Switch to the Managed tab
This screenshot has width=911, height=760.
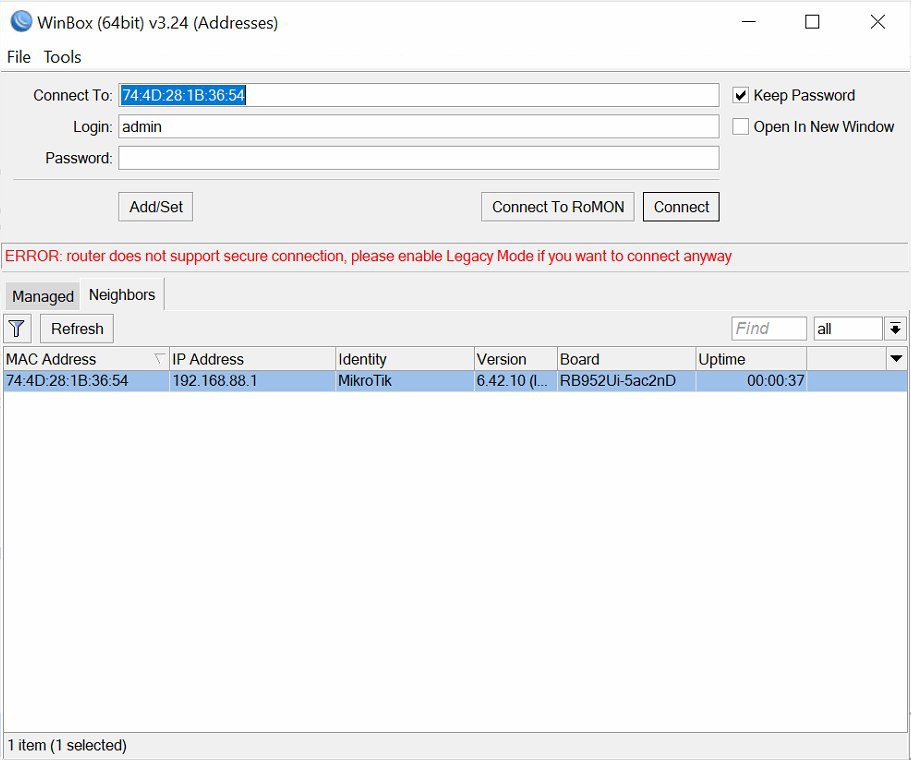[43, 296]
